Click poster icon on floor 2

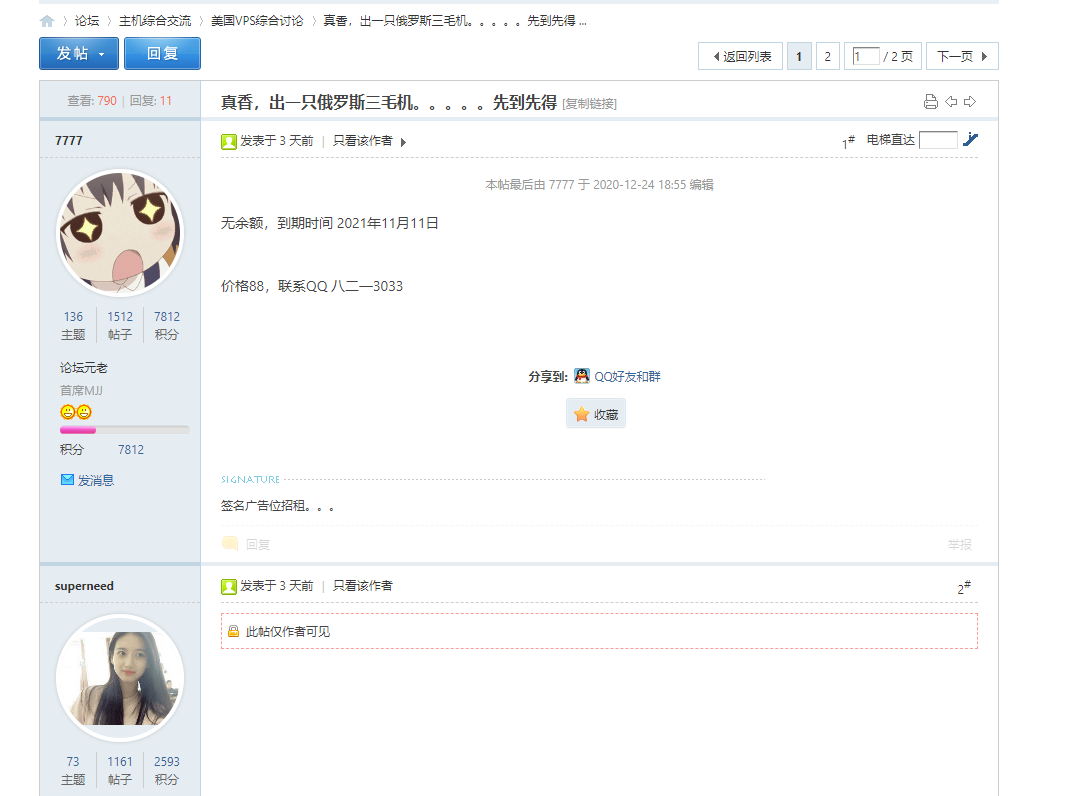(x=229, y=586)
